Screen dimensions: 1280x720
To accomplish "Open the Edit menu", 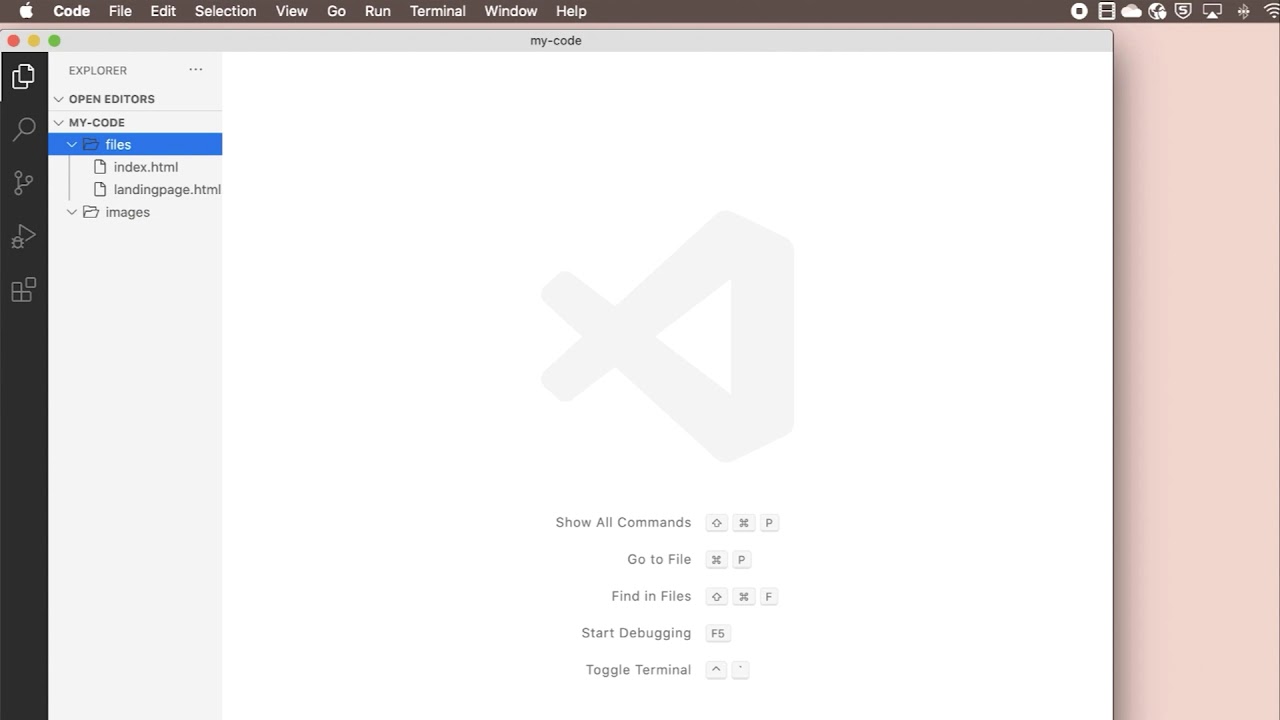I will [163, 11].
